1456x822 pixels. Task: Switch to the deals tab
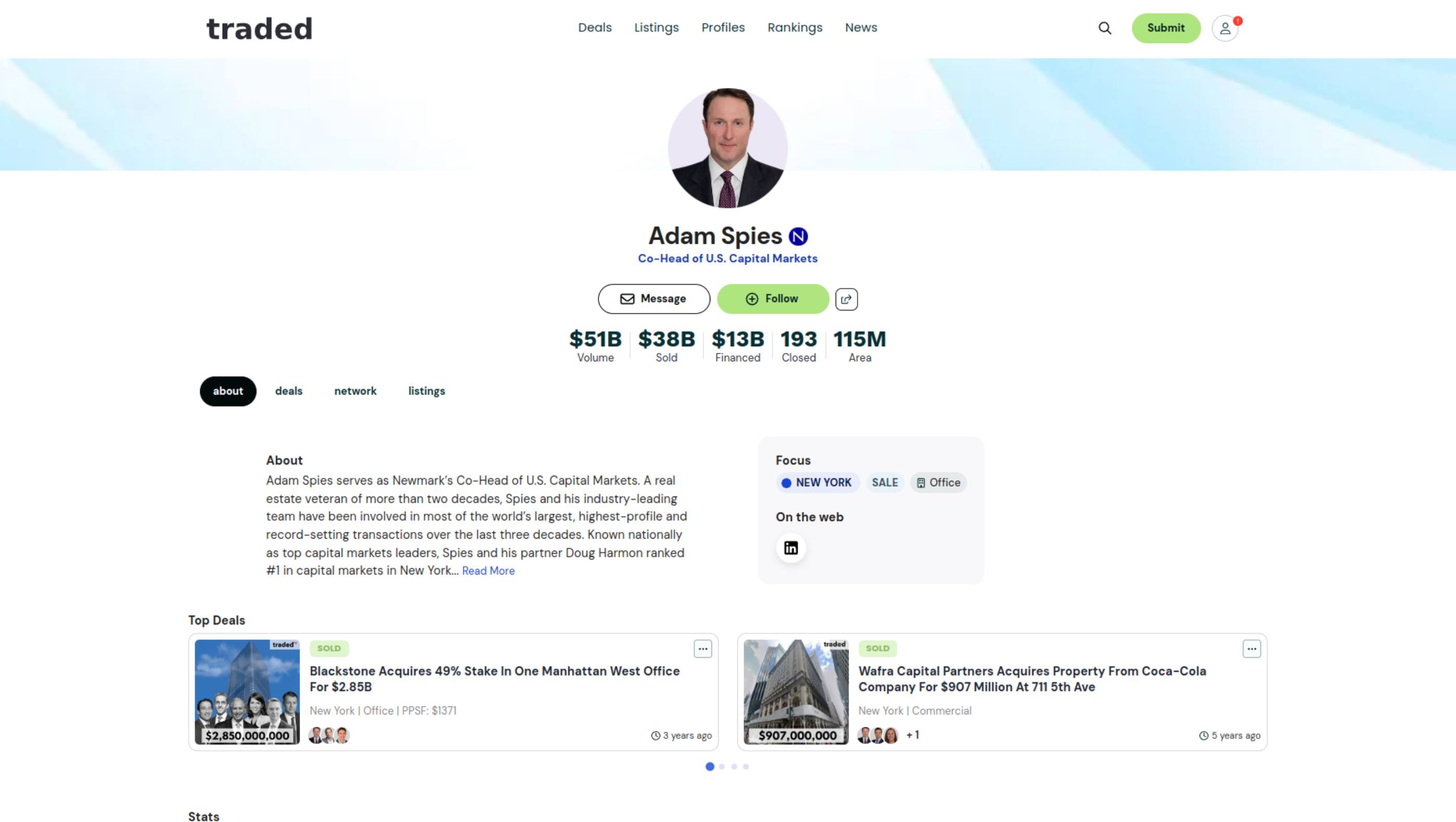click(x=289, y=392)
